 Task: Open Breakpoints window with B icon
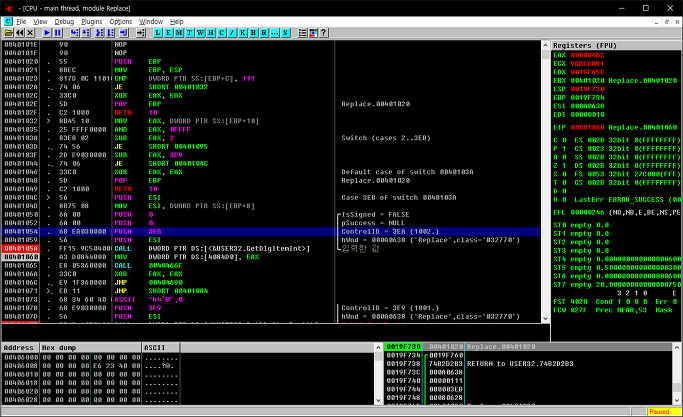254,33
